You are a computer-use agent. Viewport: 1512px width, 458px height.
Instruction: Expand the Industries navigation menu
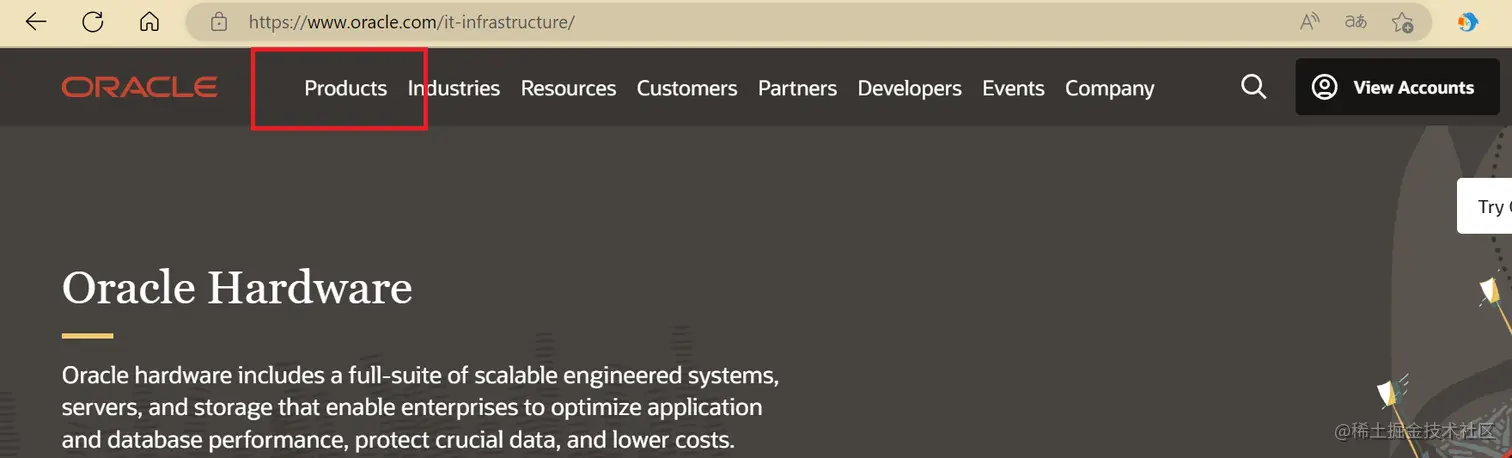point(454,88)
